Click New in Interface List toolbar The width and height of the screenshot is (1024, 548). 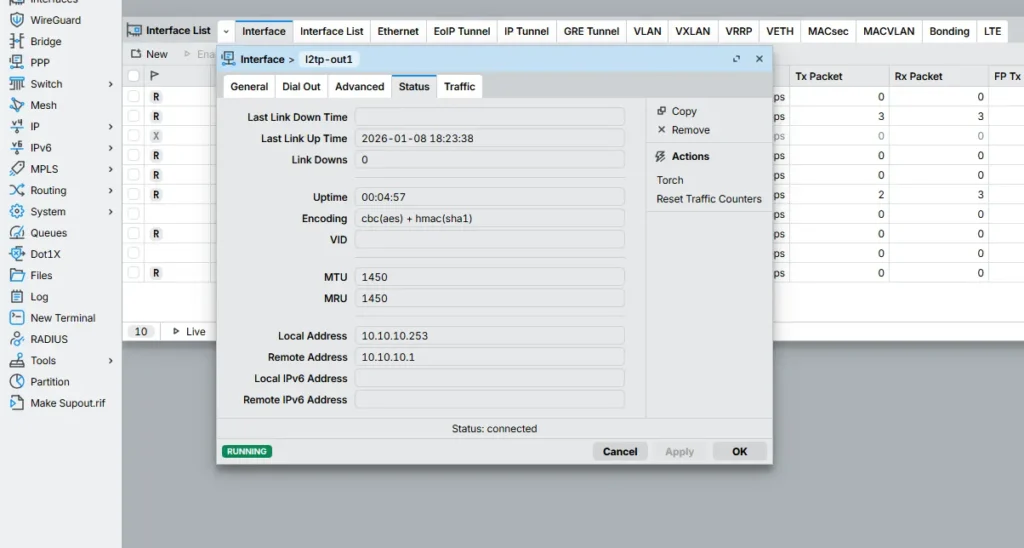pos(149,54)
